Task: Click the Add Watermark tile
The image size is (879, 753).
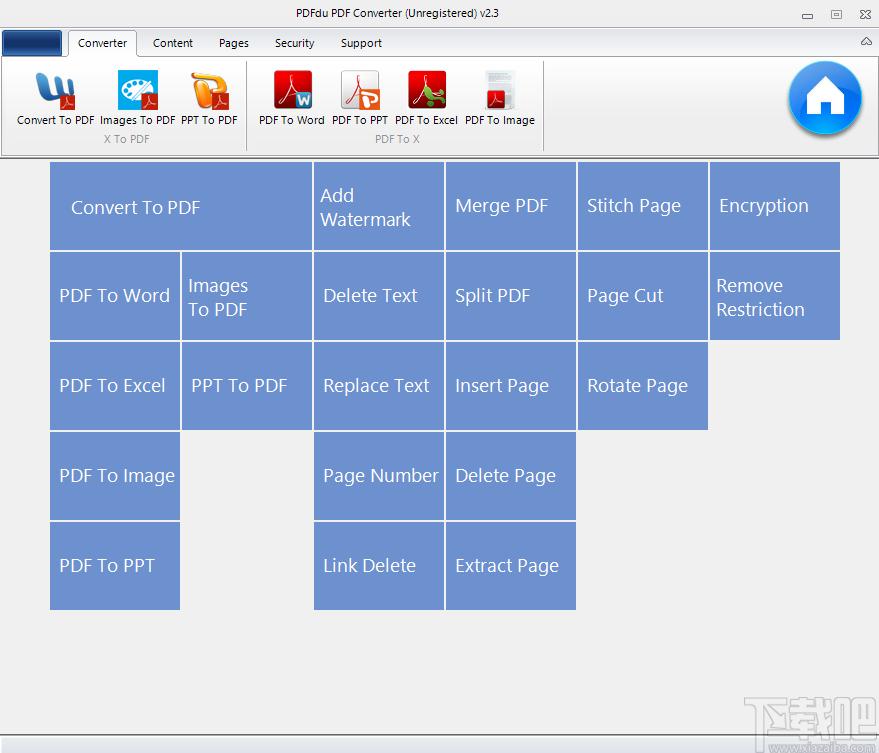Action: 378,207
